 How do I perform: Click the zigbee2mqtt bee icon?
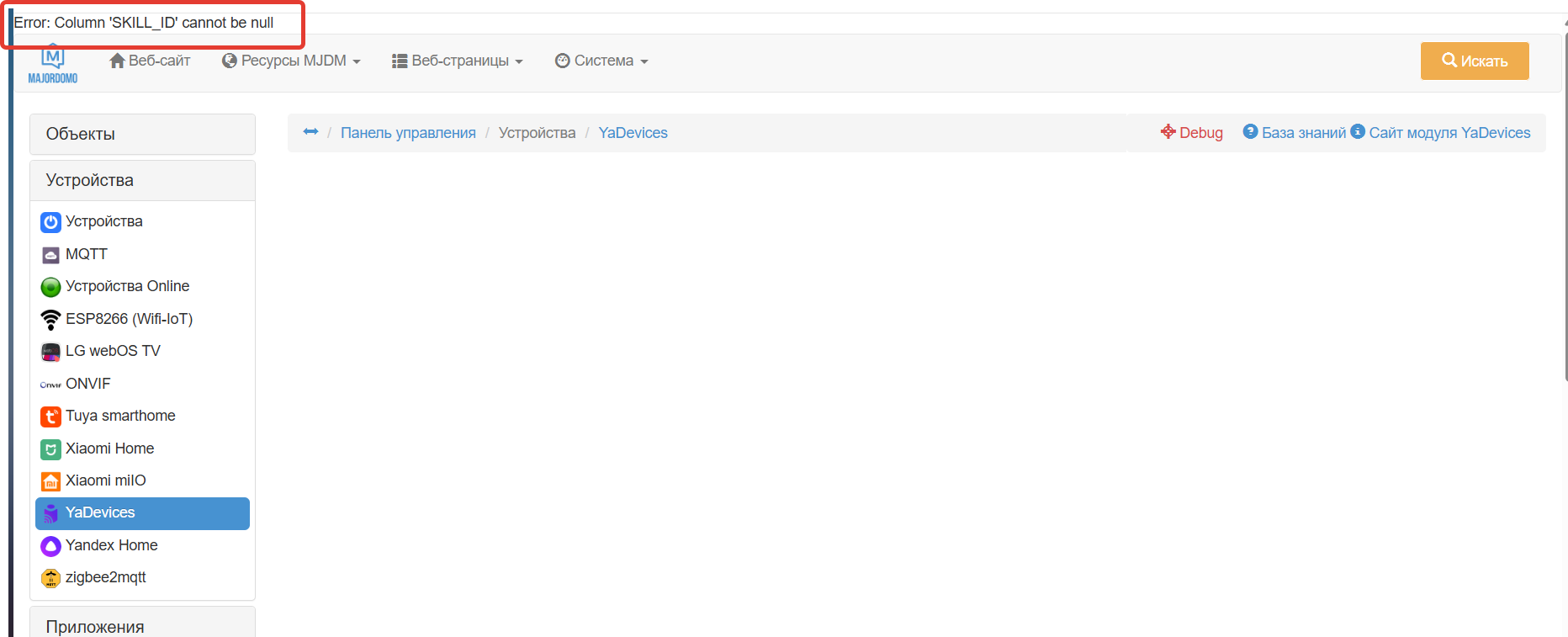(x=50, y=578)
